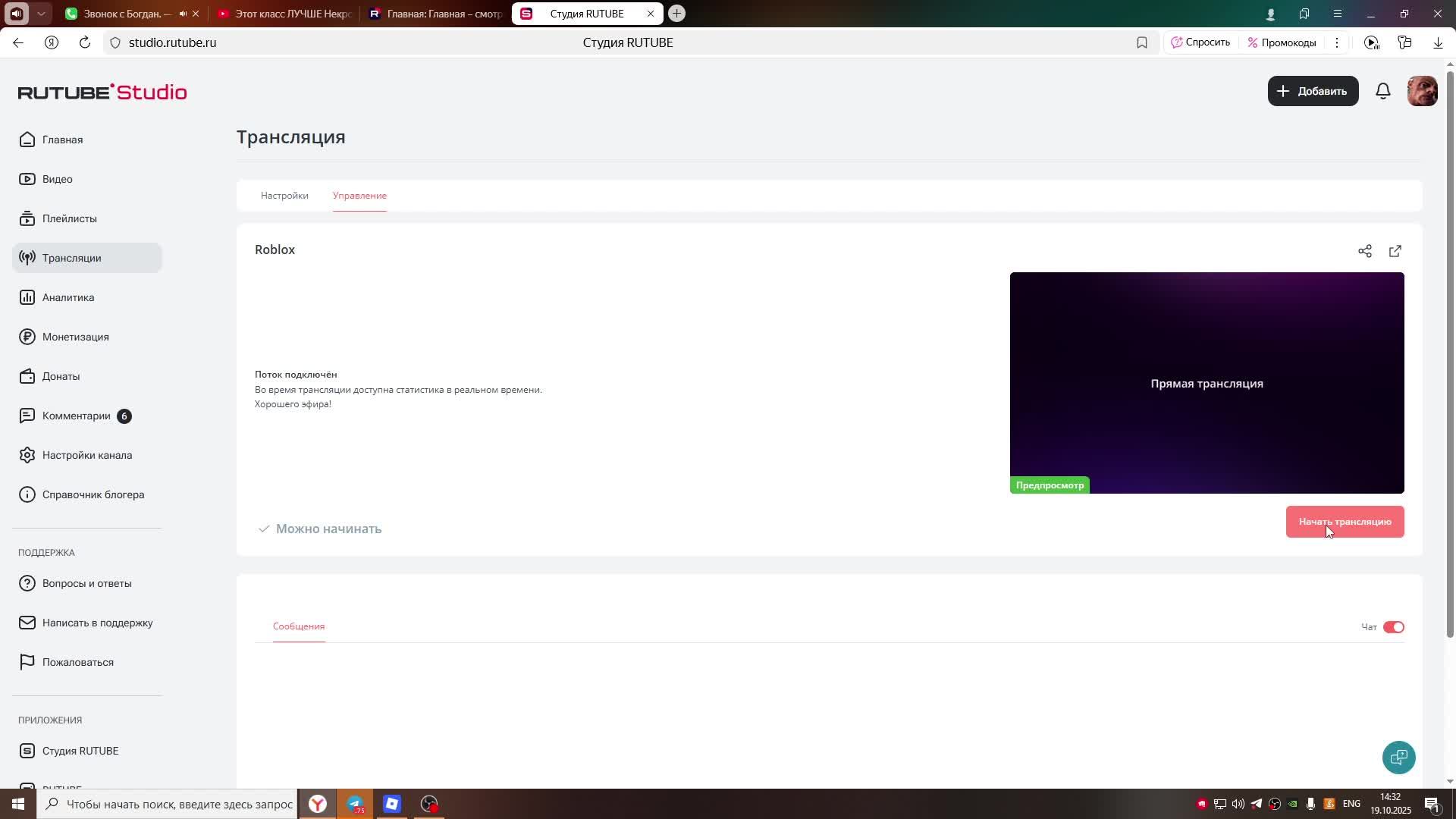The width and height of the screenshot is (1456, 819).
Task: Open Комментарии in the sidebar
Action: tap(76, 416)
